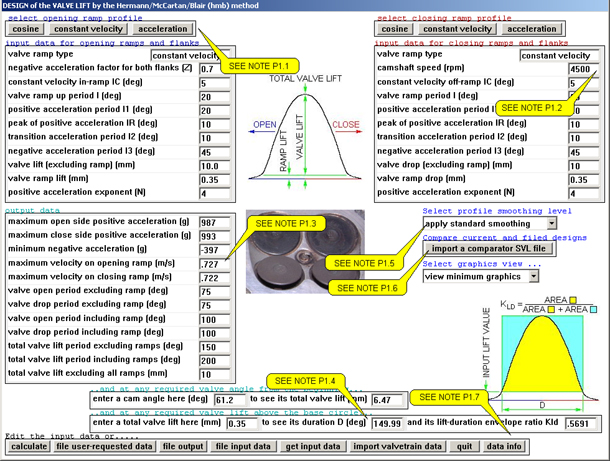Click import a comparator SVL file

click(x=489, y=249)
